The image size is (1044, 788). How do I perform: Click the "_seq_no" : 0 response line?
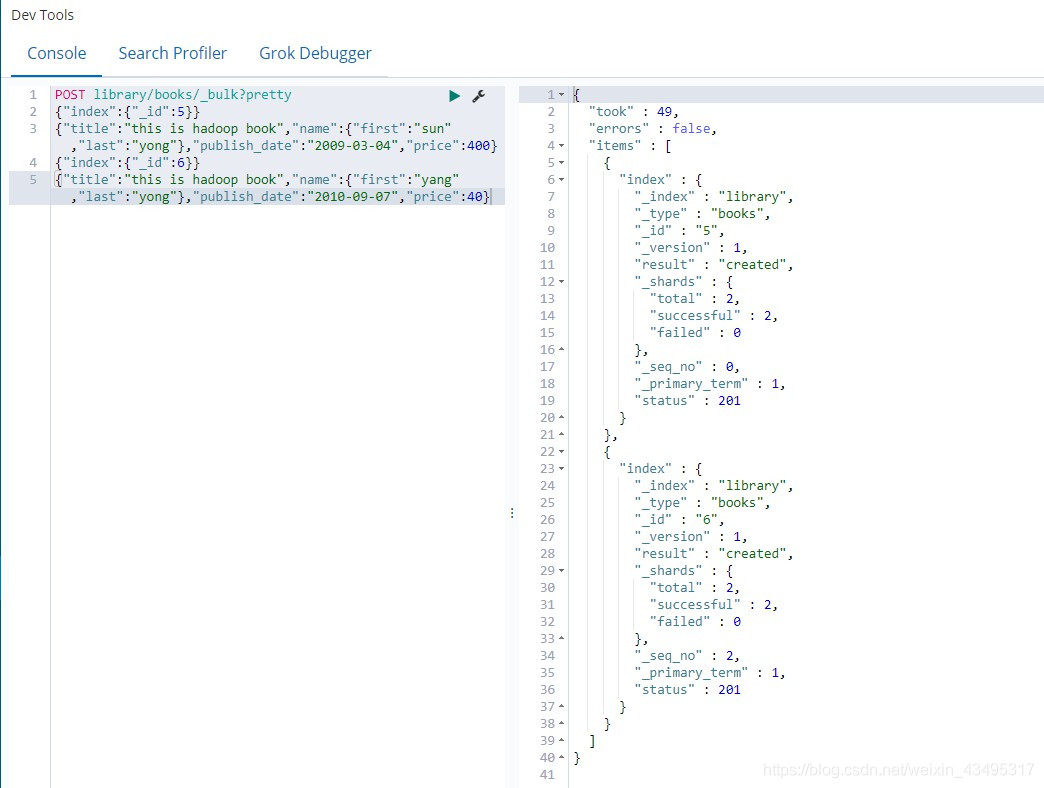coord(686,367)
